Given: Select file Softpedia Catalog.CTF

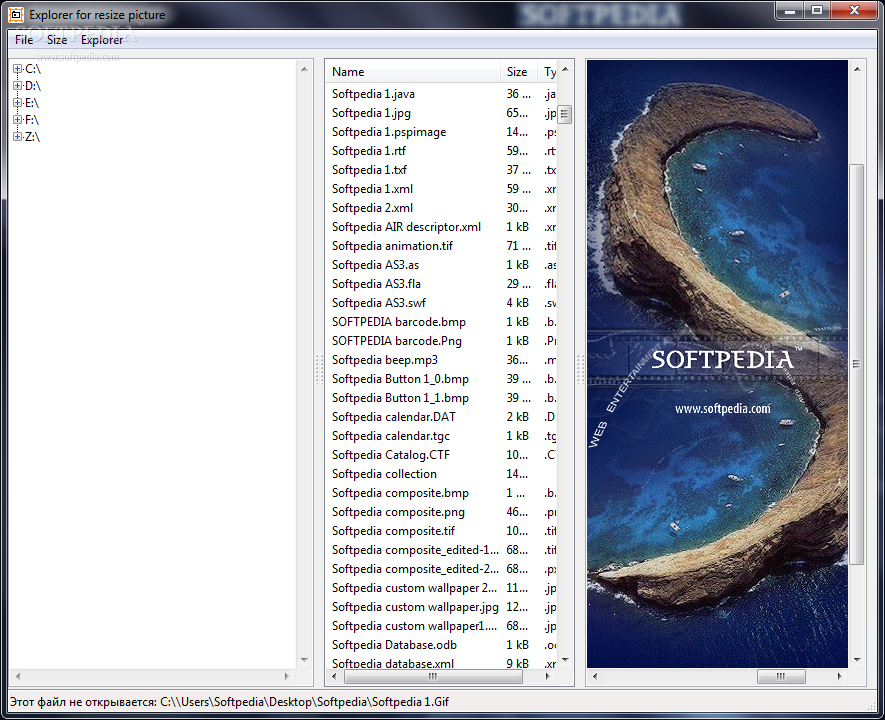Looking at the screenshot, I should tap(391, 455).
